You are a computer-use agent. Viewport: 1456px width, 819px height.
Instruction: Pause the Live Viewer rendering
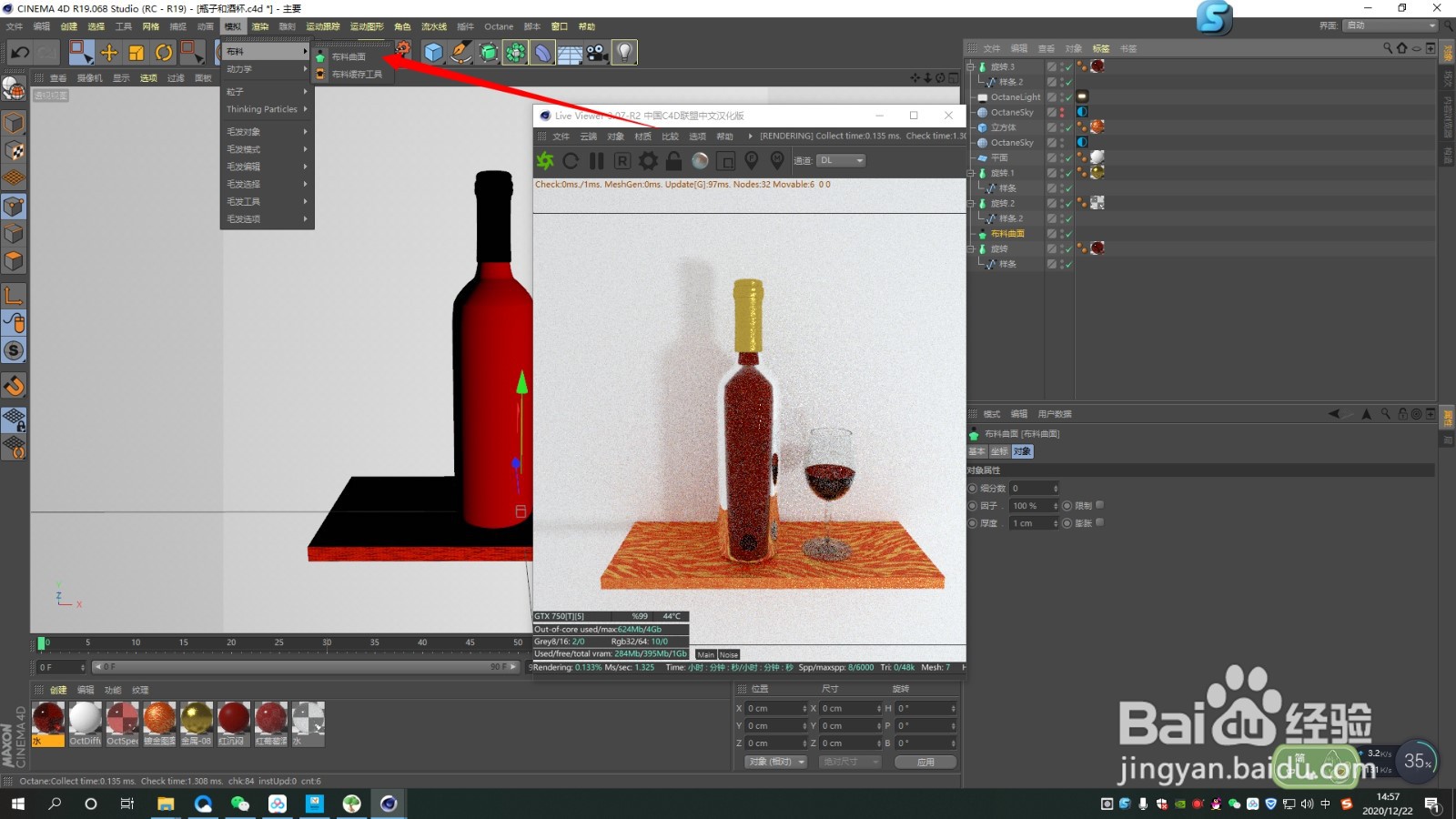596,161
